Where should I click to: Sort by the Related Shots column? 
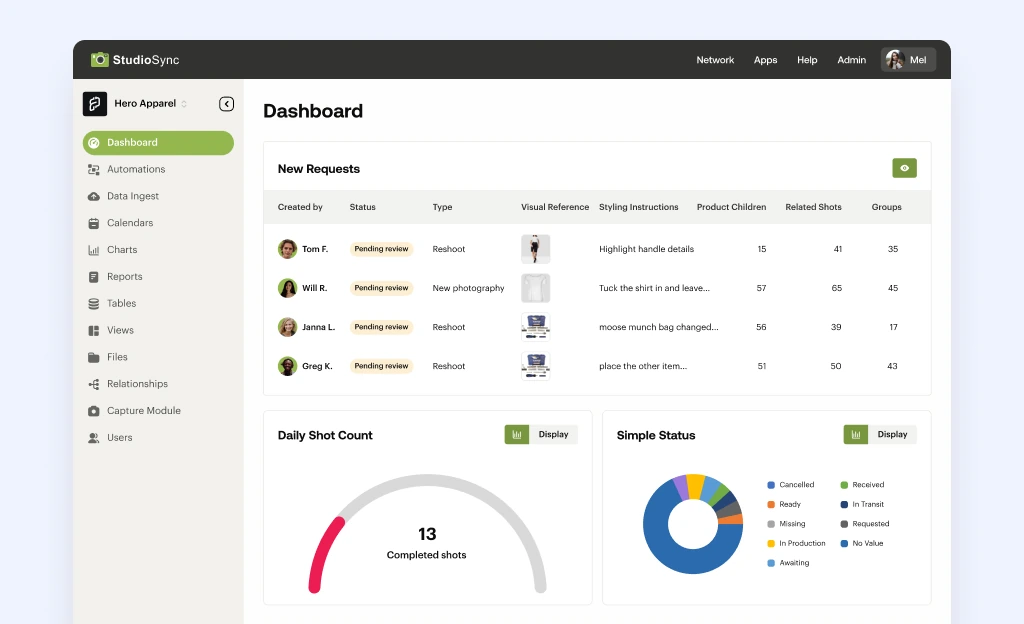(813, 207)
